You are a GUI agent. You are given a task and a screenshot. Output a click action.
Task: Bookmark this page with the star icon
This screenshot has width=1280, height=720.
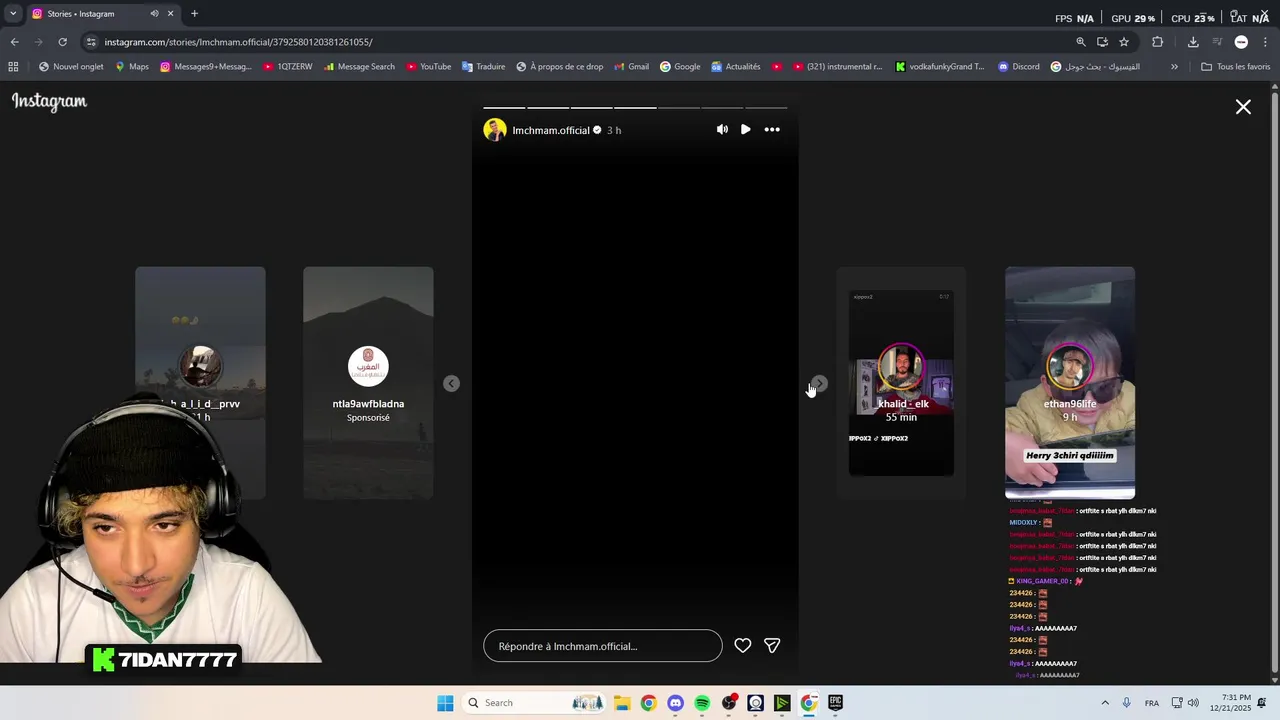pyautogui.click(x=1124, y=42)
